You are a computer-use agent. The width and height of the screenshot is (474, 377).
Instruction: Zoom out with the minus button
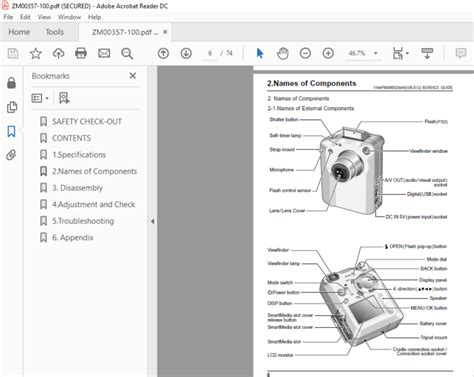click(x=305, y=53)
